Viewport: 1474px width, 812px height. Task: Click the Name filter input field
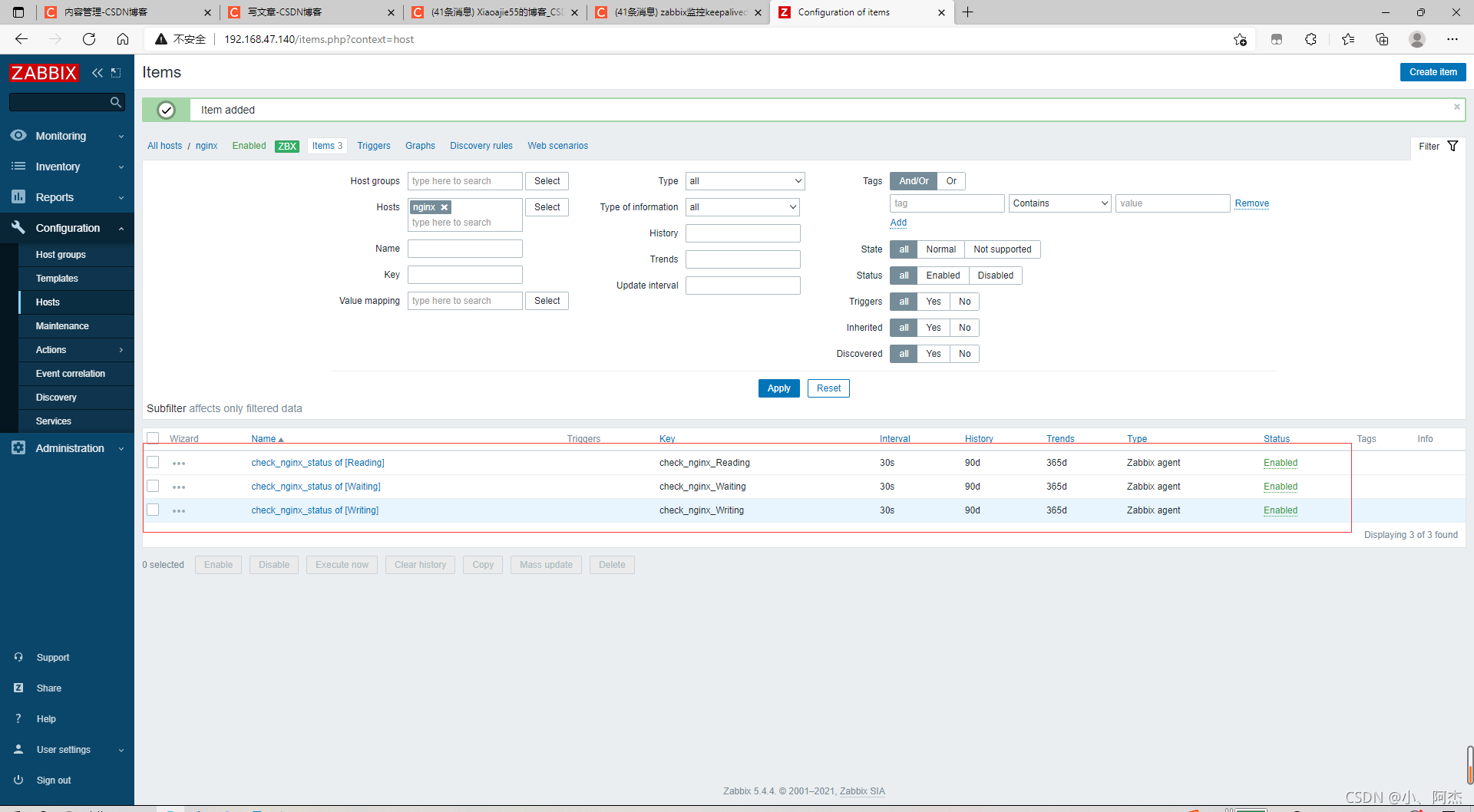pos(465,249)
